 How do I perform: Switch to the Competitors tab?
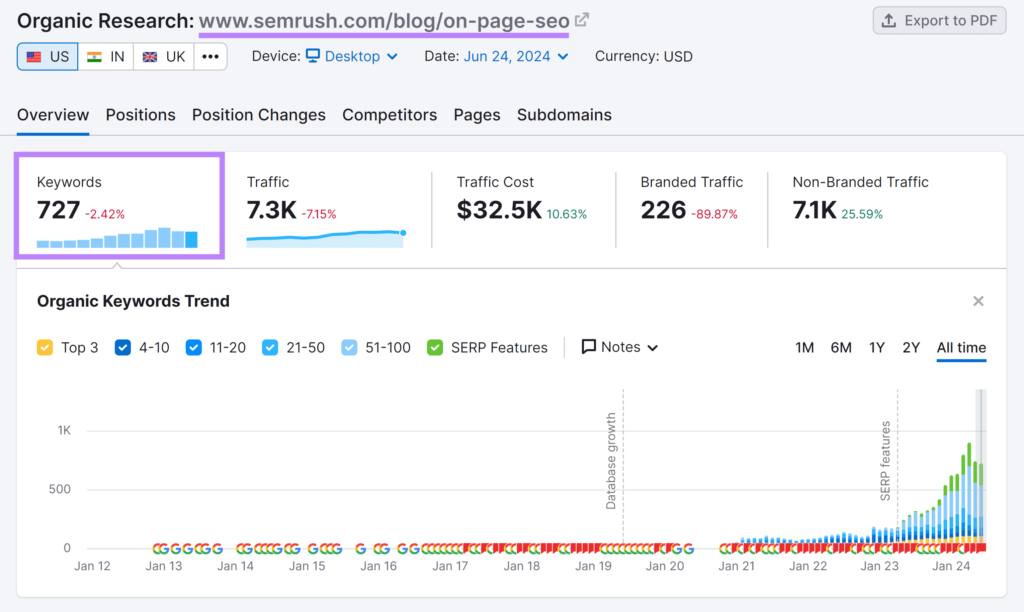[x=389, y=115]
